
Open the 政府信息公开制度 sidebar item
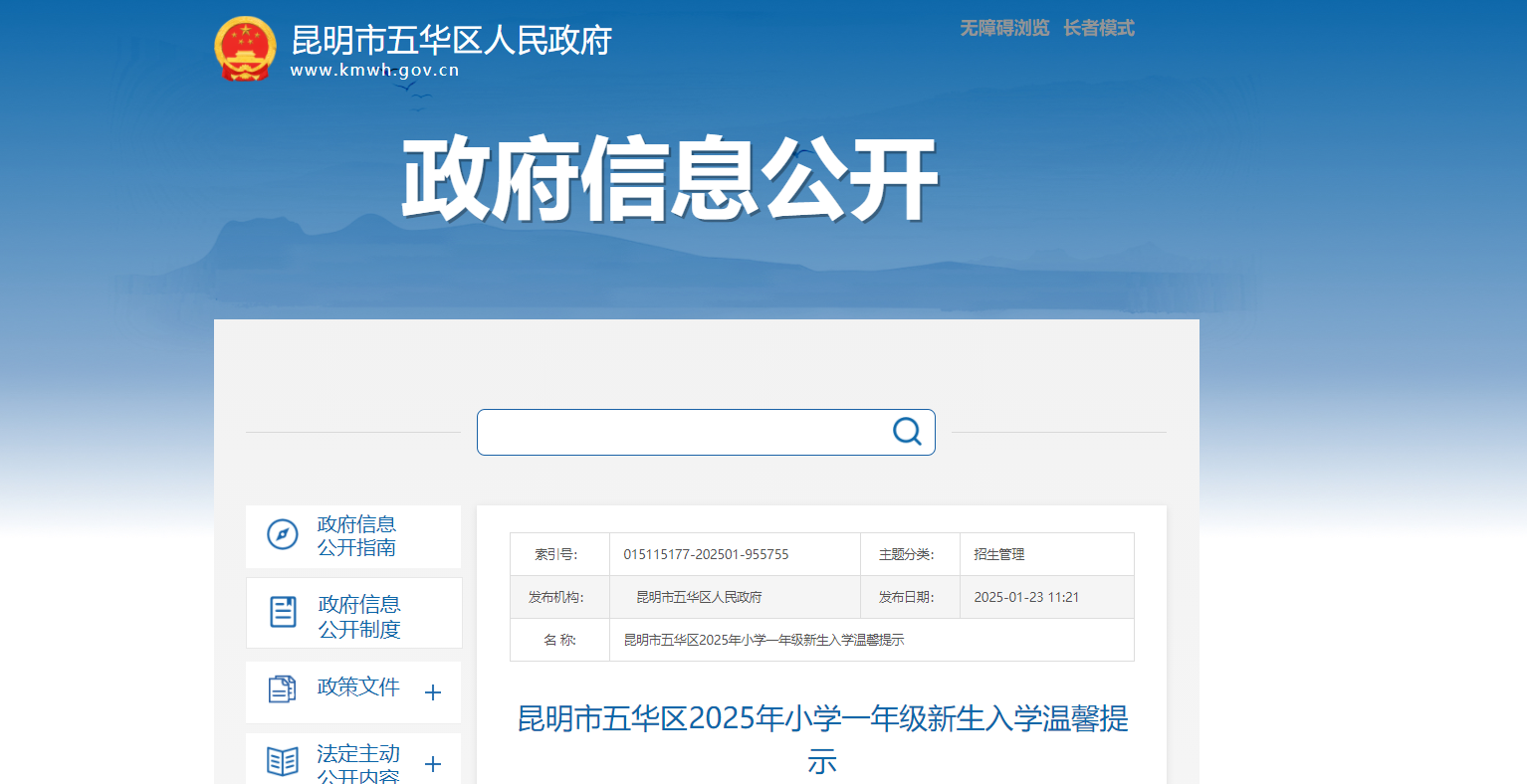[x=358, y=617]
